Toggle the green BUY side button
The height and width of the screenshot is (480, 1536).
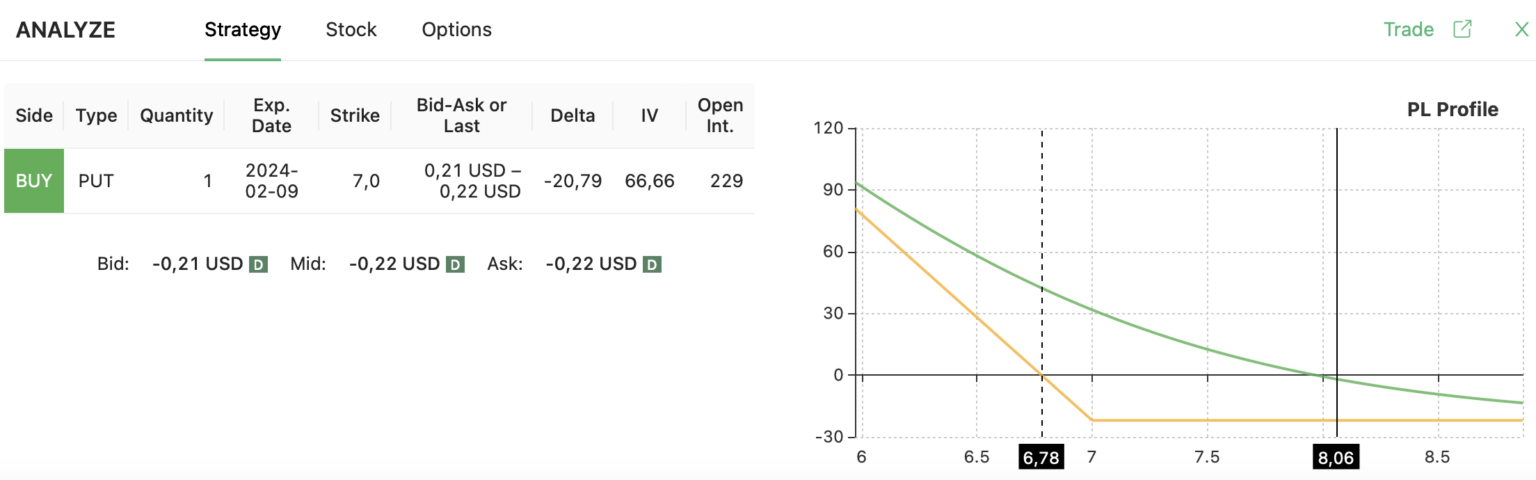[x=34, y=181]
